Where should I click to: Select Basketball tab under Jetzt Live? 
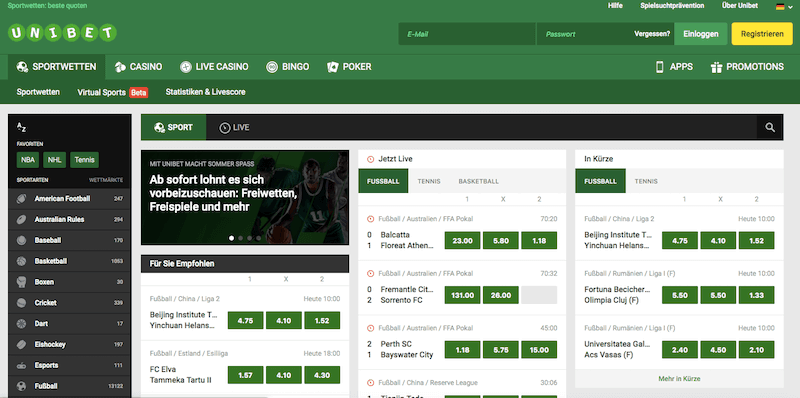point(479,181)
